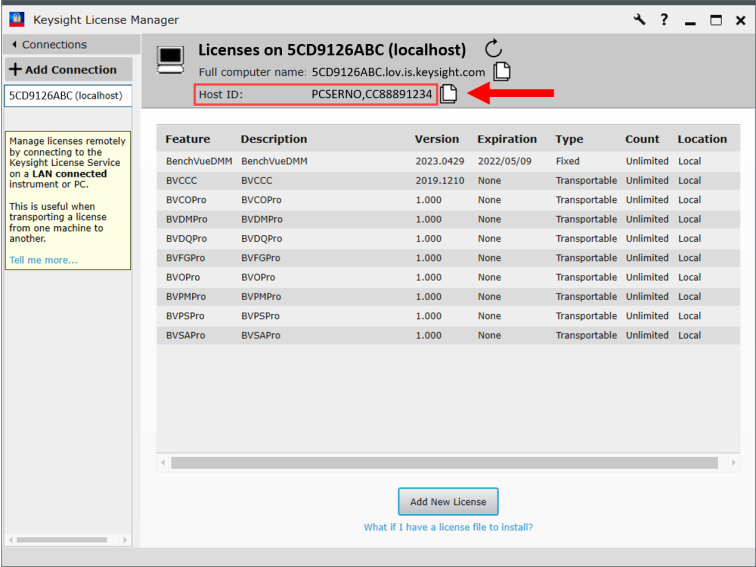Open help via the question mark icon
Image resolution: width=756 pixels, height=567 pixels.
click(664, 20)
